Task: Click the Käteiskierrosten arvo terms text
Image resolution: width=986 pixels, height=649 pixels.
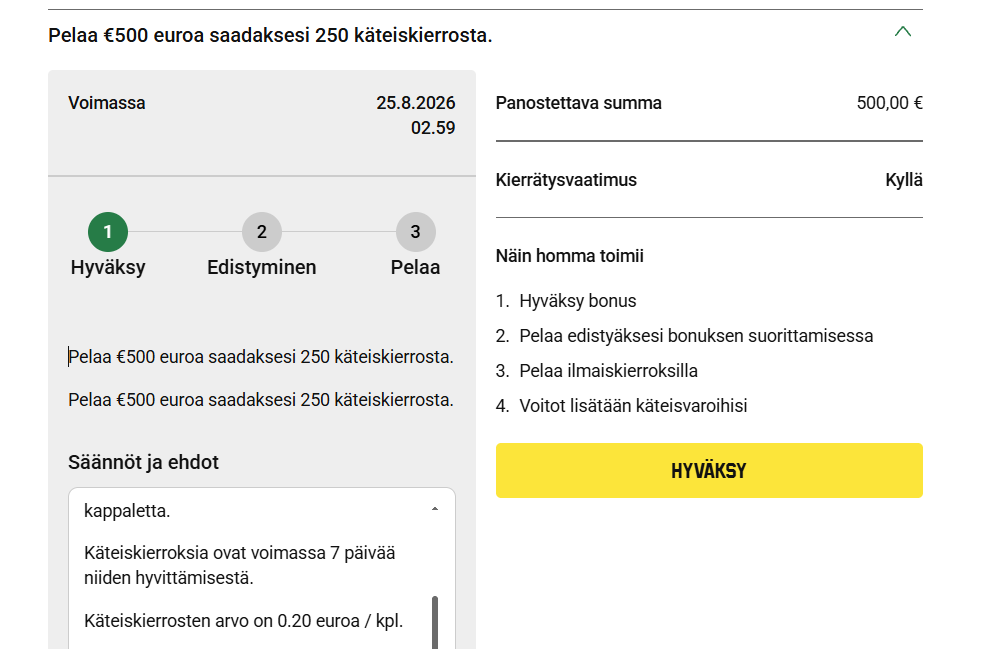Action: (243, 621)
